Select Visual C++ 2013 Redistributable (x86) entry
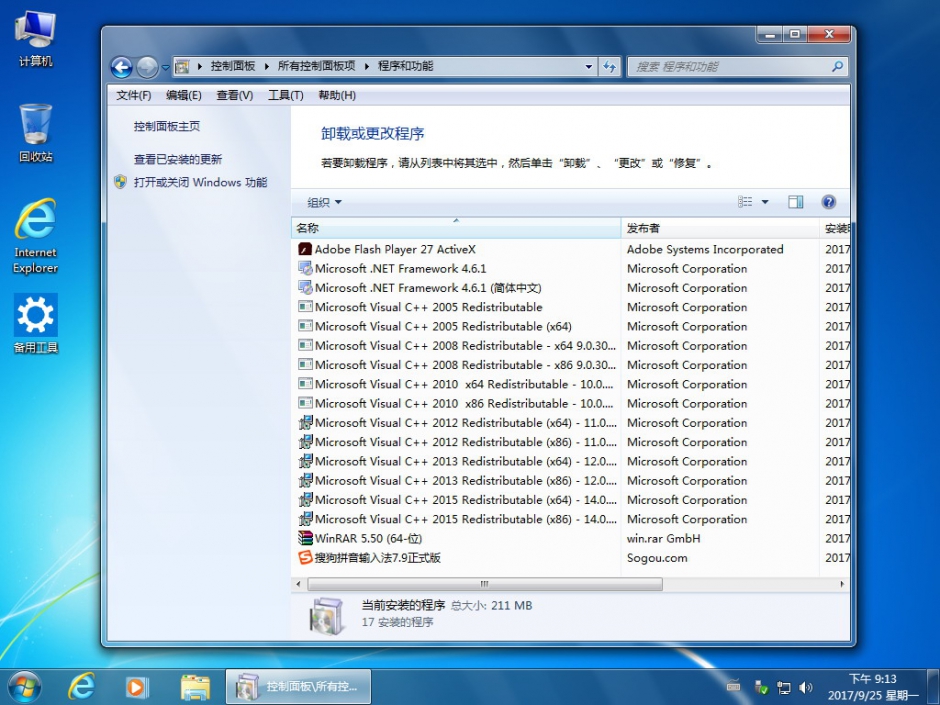 tap(457, 481)
